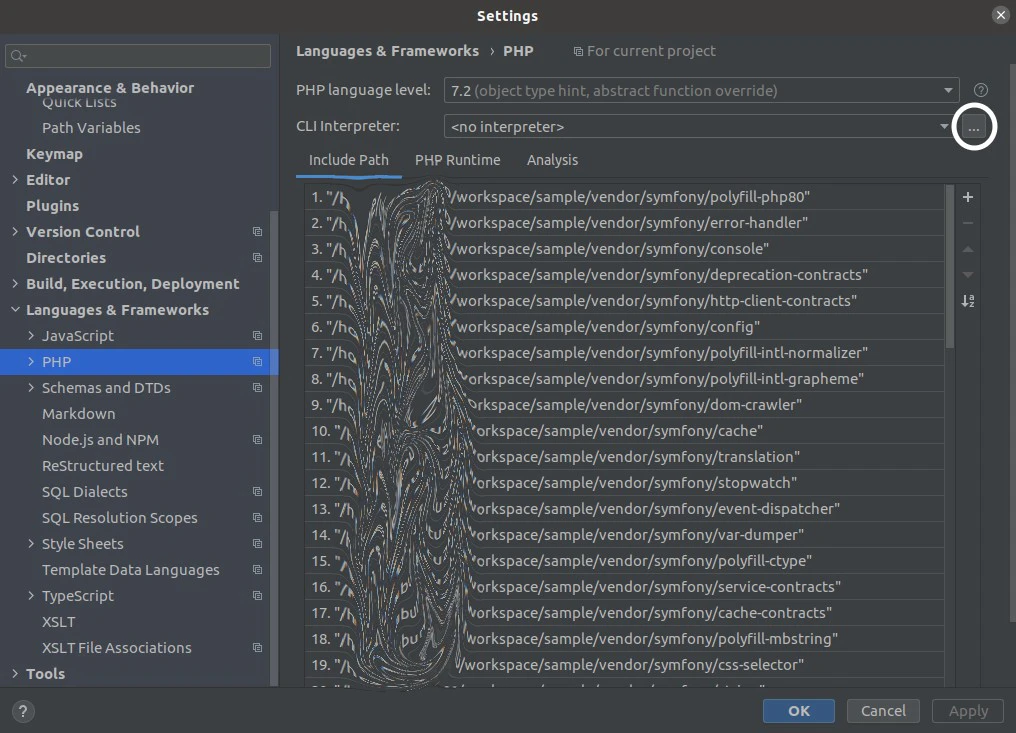Expand the JavaScript settings node
The height and width of the screenshot is (733, 1016).
30,336
